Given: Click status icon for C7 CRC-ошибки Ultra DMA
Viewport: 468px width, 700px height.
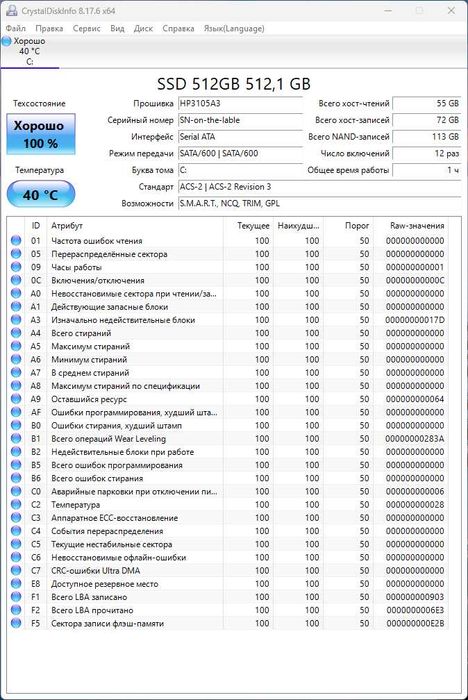Looking at the screenshot, I should click(16, 571).
